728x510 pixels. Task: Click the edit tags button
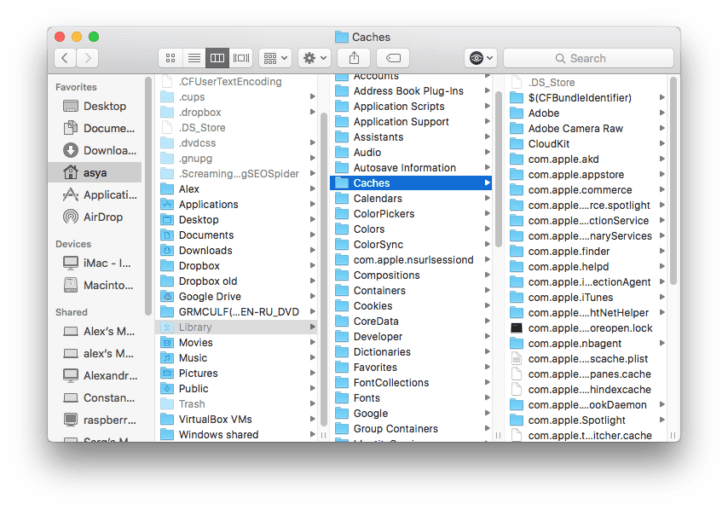pyautogui.click(x=393, y=58)
